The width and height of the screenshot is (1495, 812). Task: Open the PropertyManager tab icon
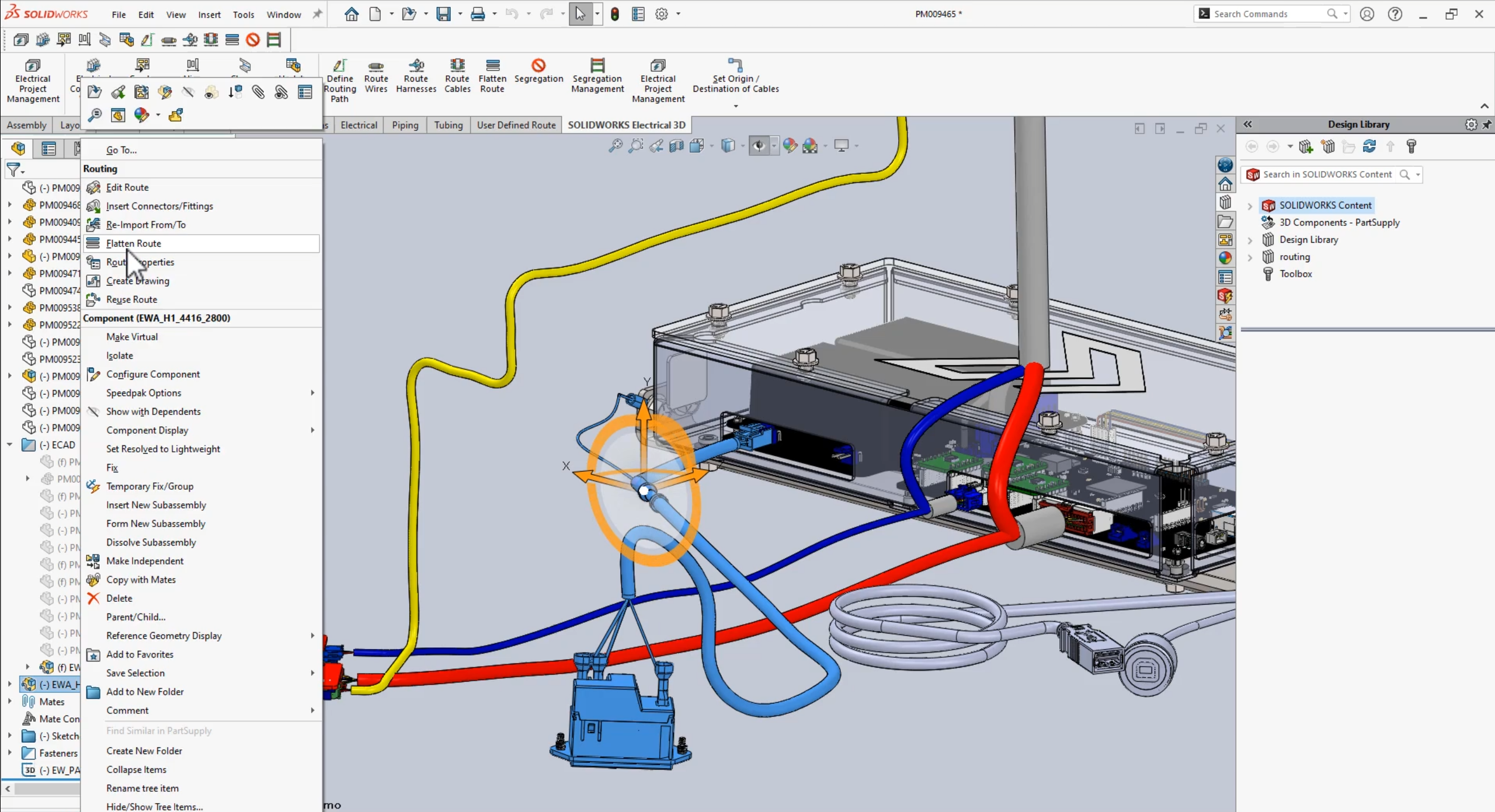pos(48,149)
